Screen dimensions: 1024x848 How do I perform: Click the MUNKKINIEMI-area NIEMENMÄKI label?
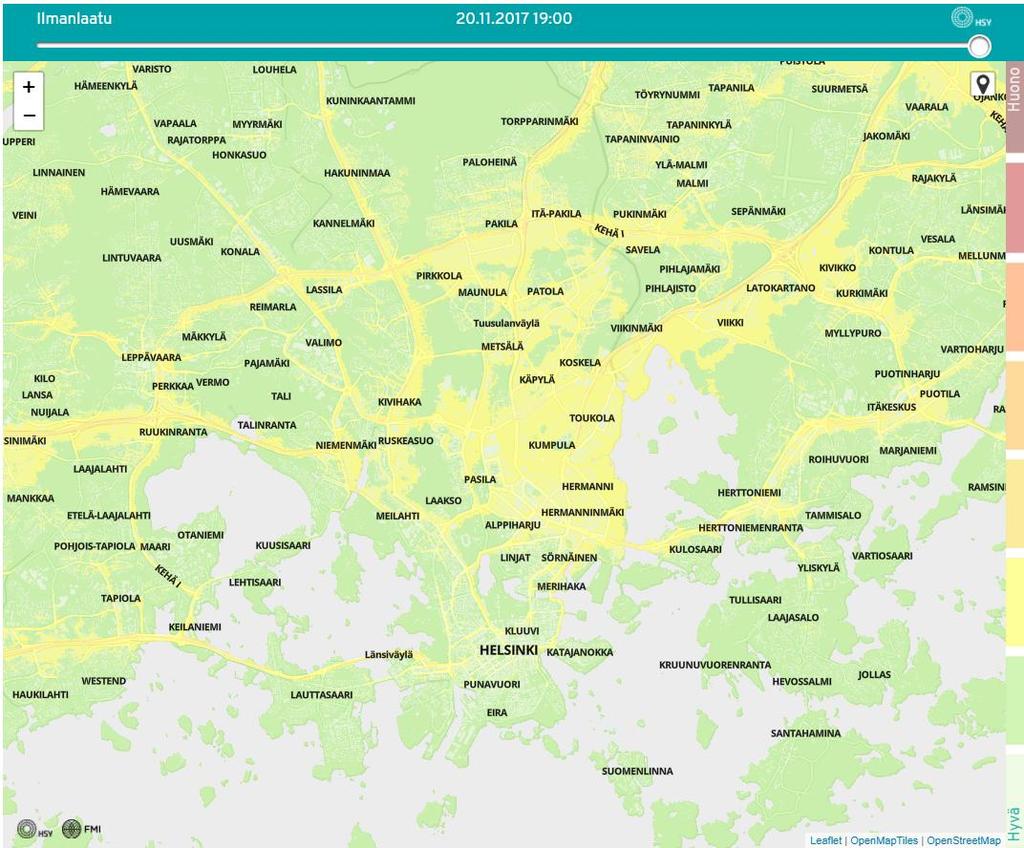click(345, 446)
